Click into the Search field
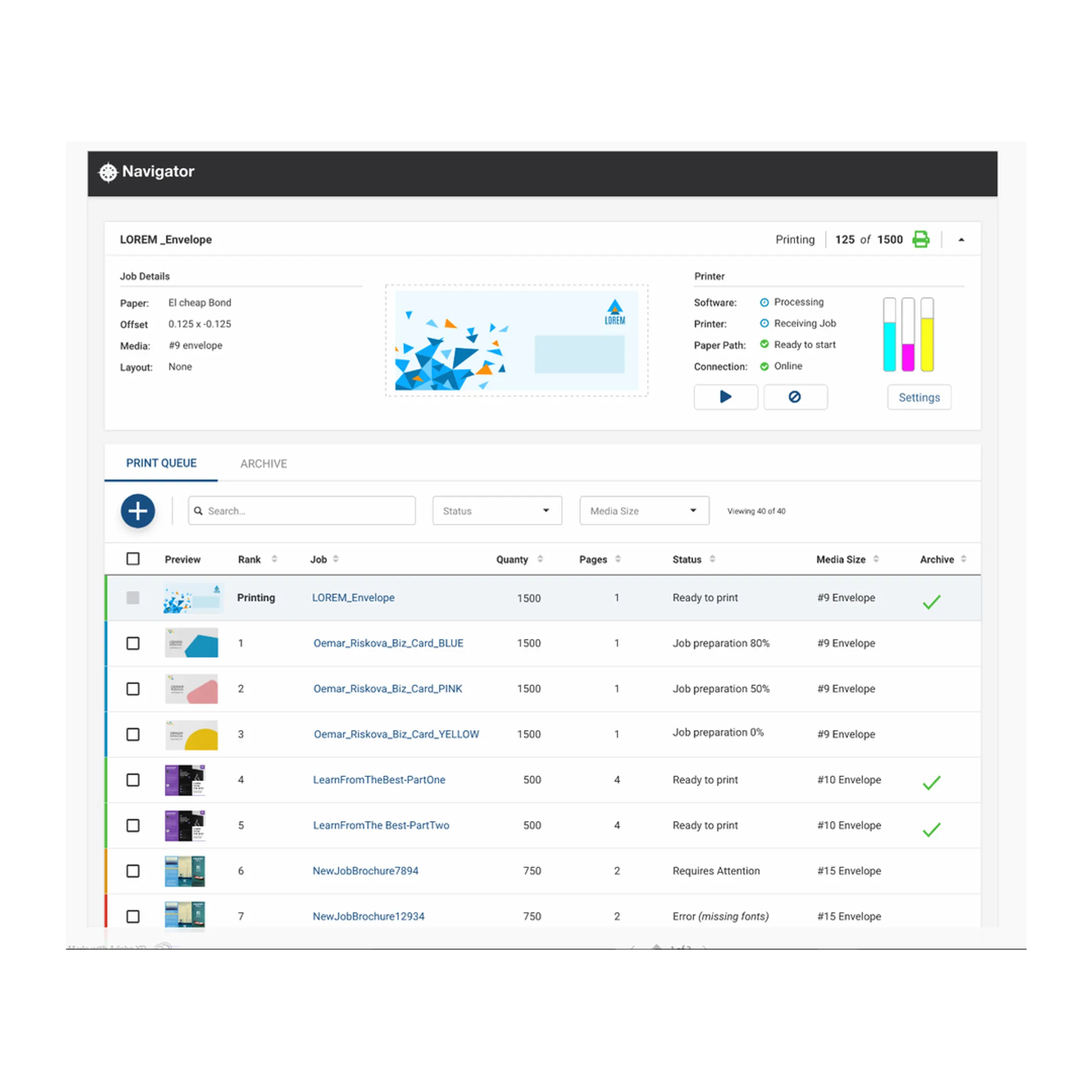Viewport: 1092px width, 1092px height. (302, 511)
